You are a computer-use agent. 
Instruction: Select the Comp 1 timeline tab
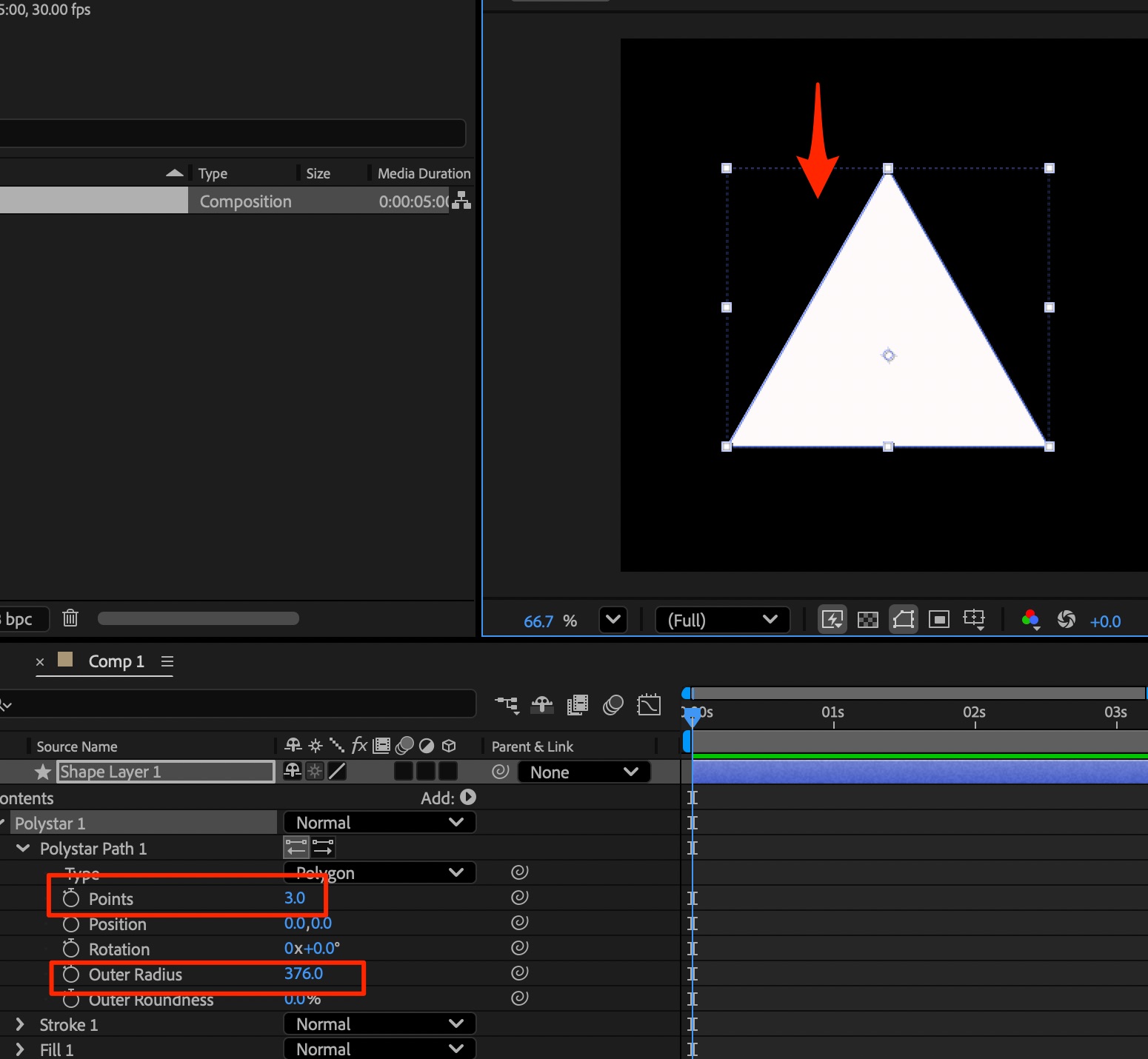pos(116,661)
